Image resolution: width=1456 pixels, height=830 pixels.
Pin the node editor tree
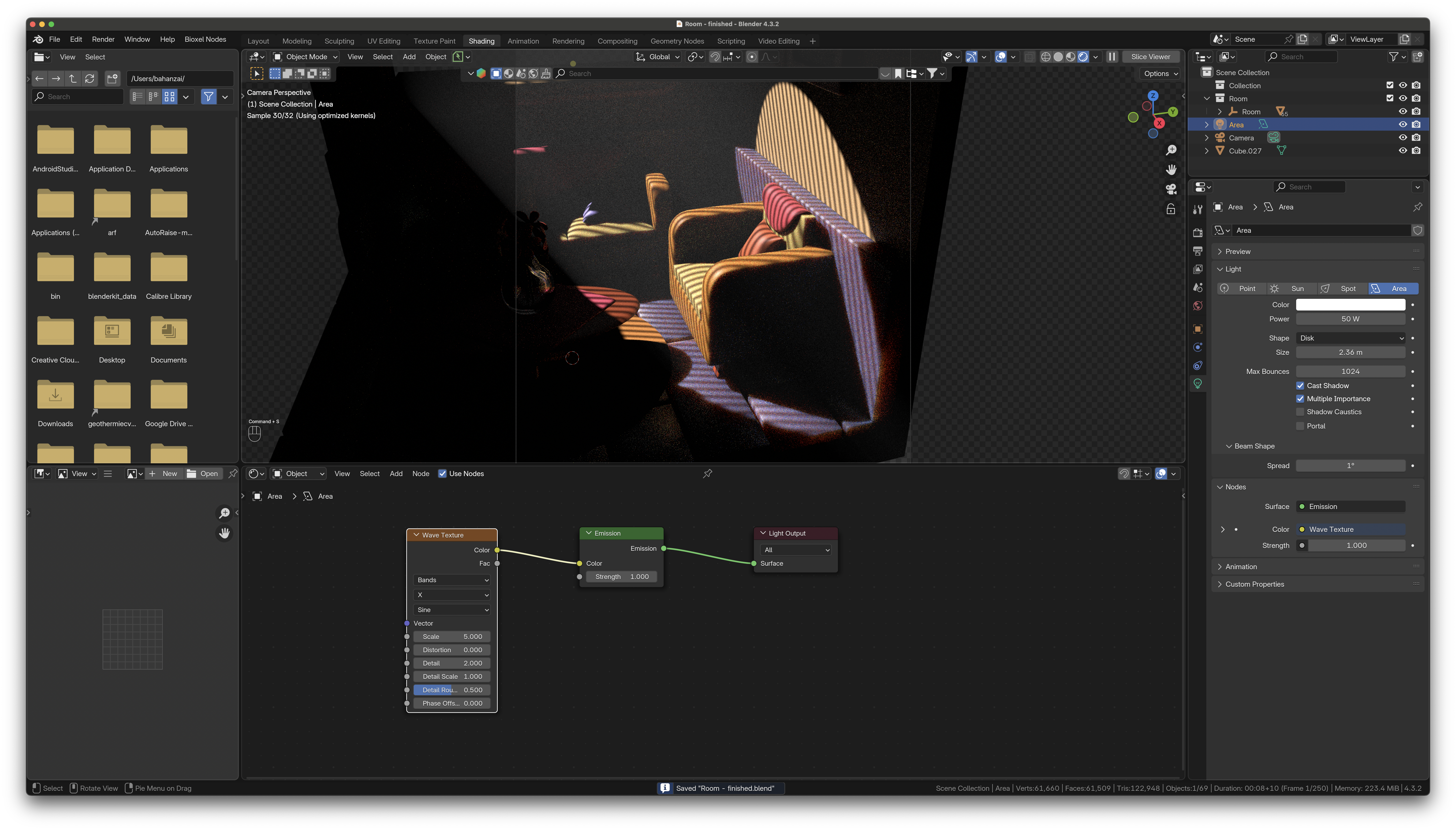coord(707,474)
